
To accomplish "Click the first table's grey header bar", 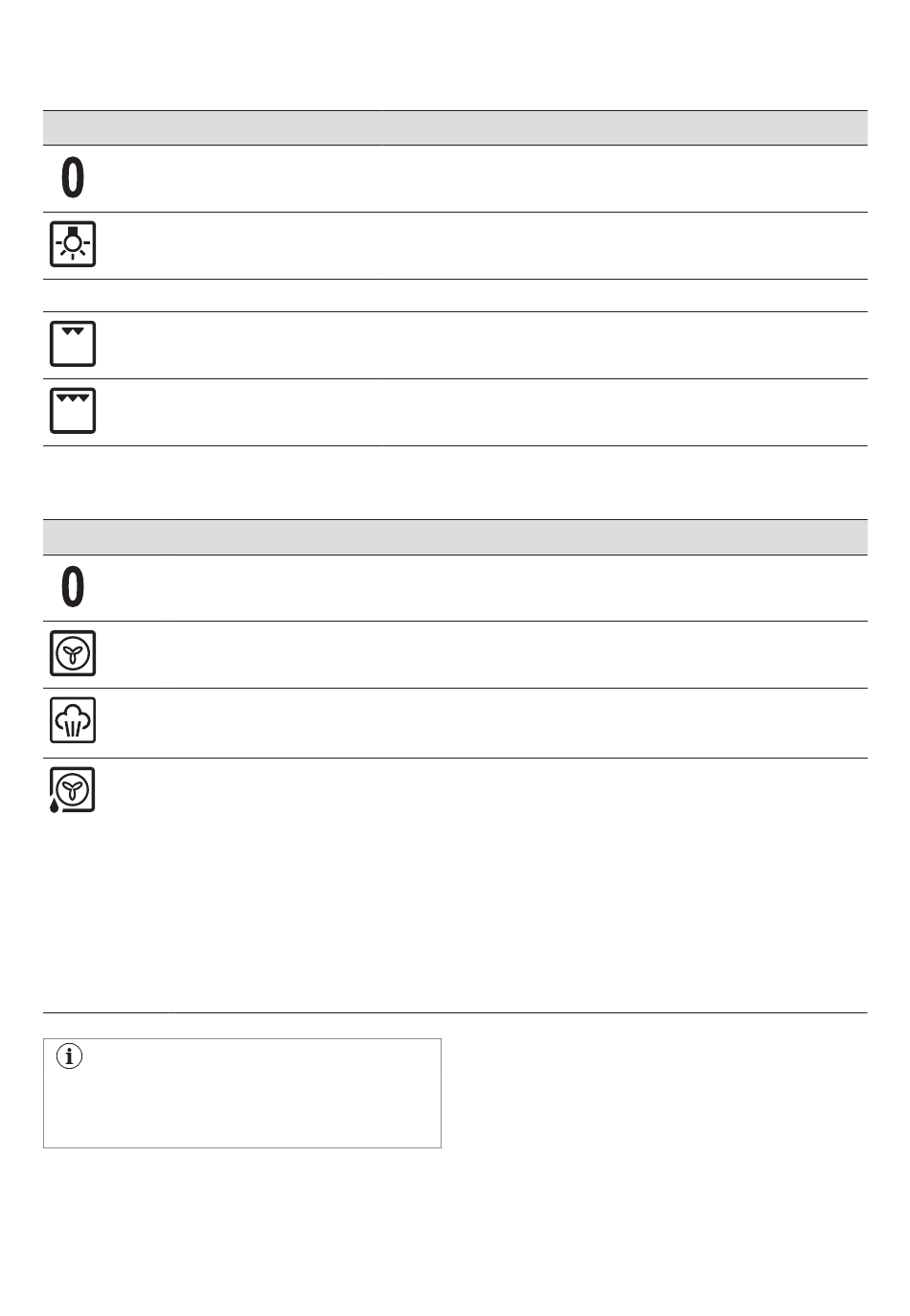I will coord(455,127).
